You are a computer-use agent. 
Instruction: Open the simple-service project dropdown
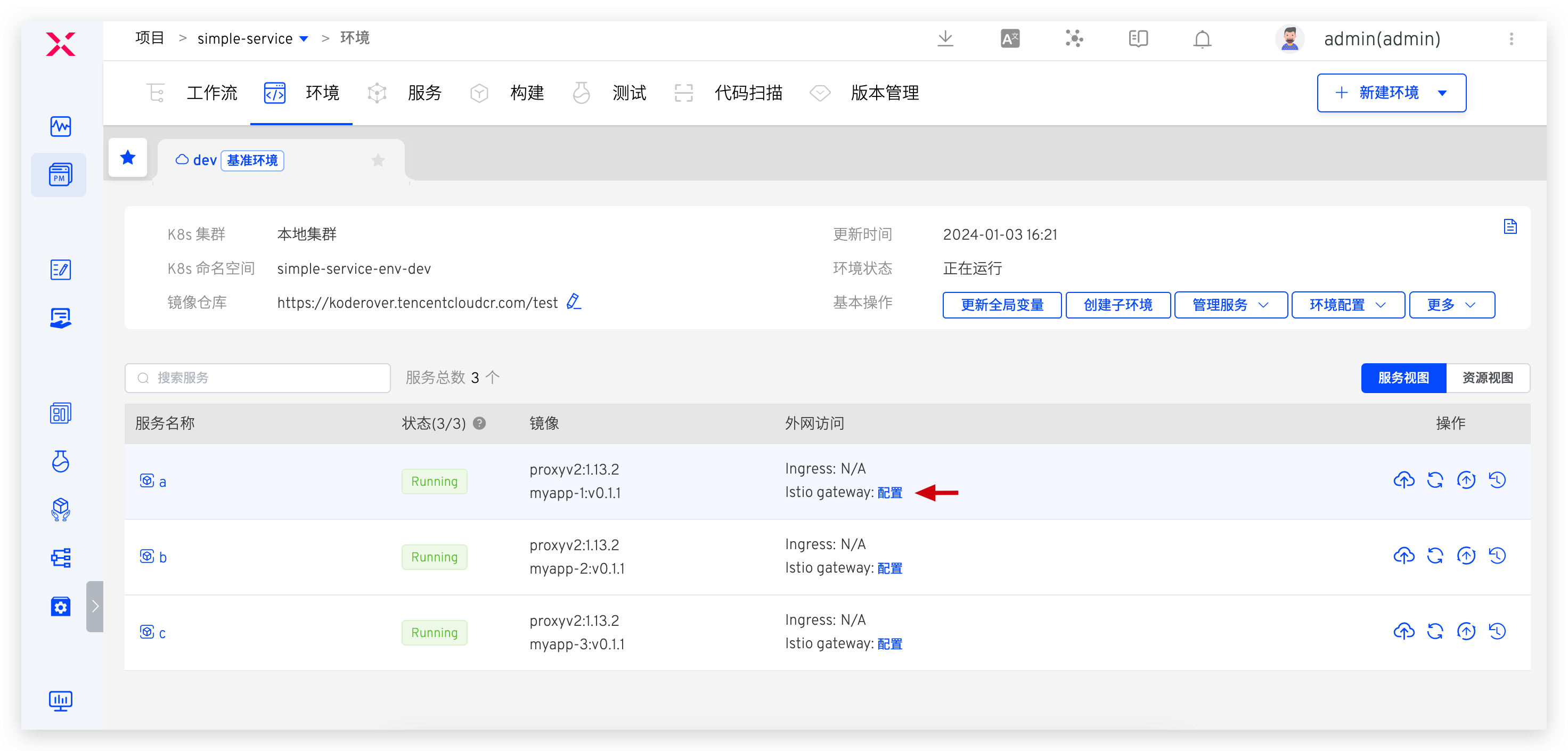click(x=252, y=38)
